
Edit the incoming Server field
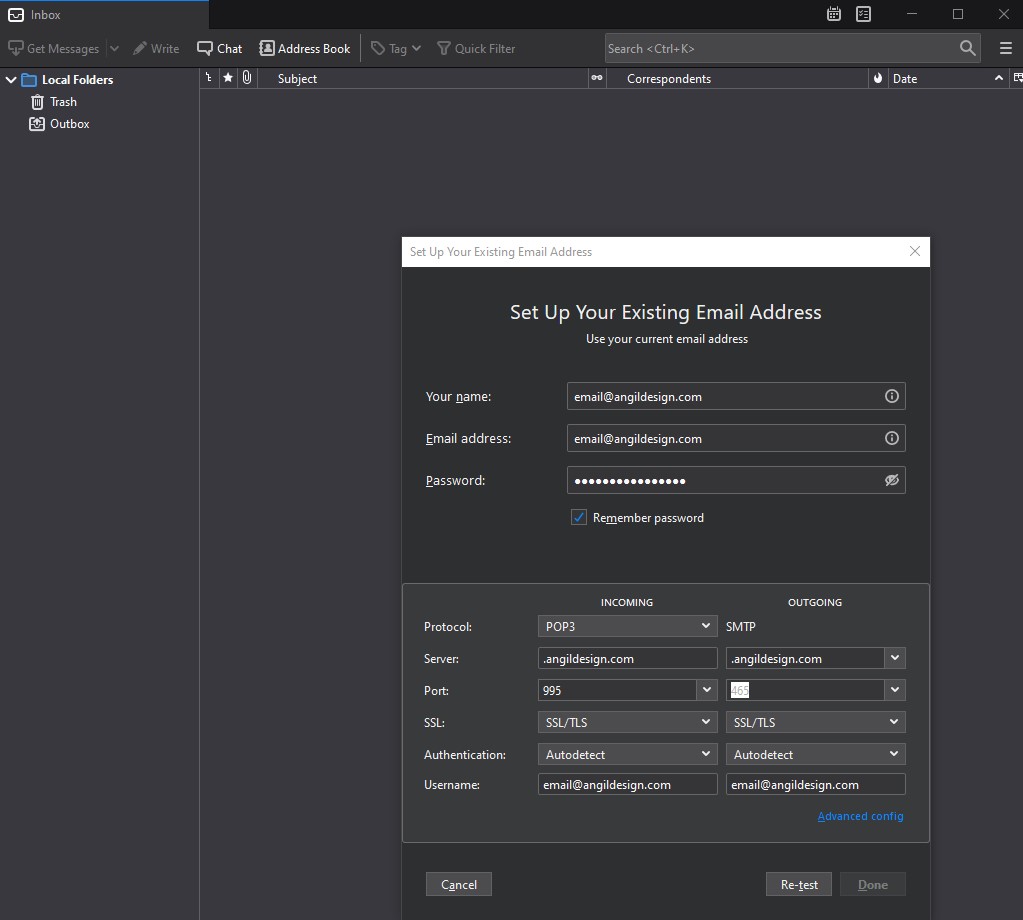(628, 658)
